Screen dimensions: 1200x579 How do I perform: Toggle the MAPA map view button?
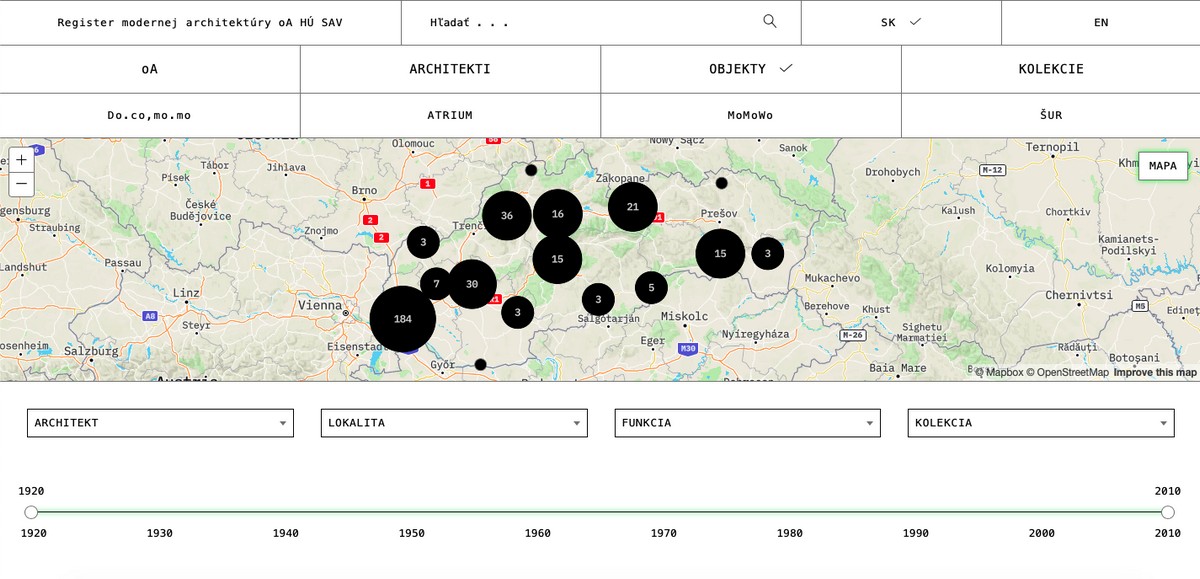[1162, 166]
